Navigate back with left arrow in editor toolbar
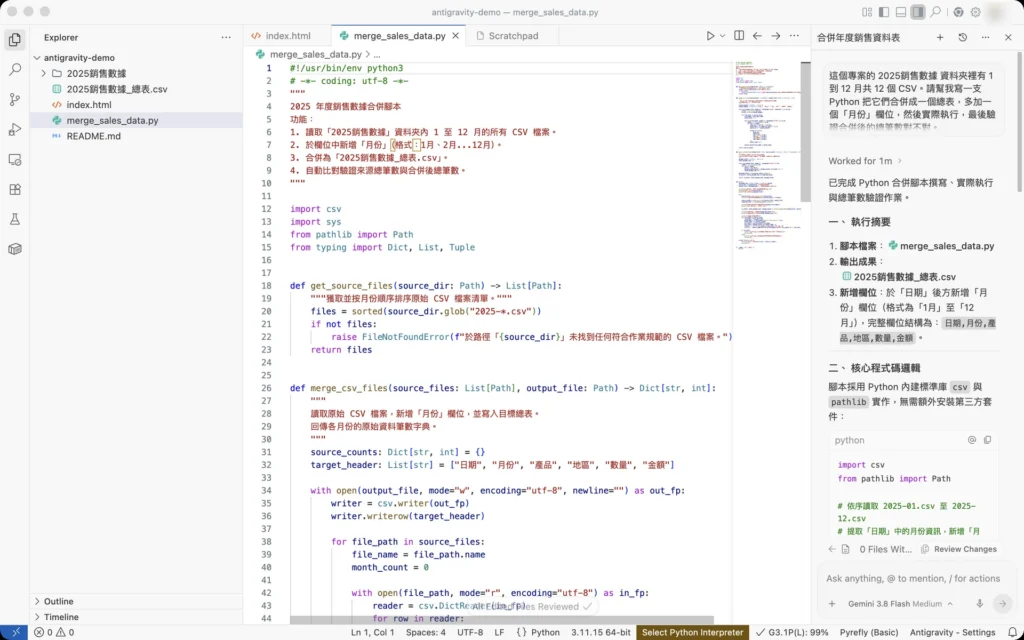 point(757,36)
